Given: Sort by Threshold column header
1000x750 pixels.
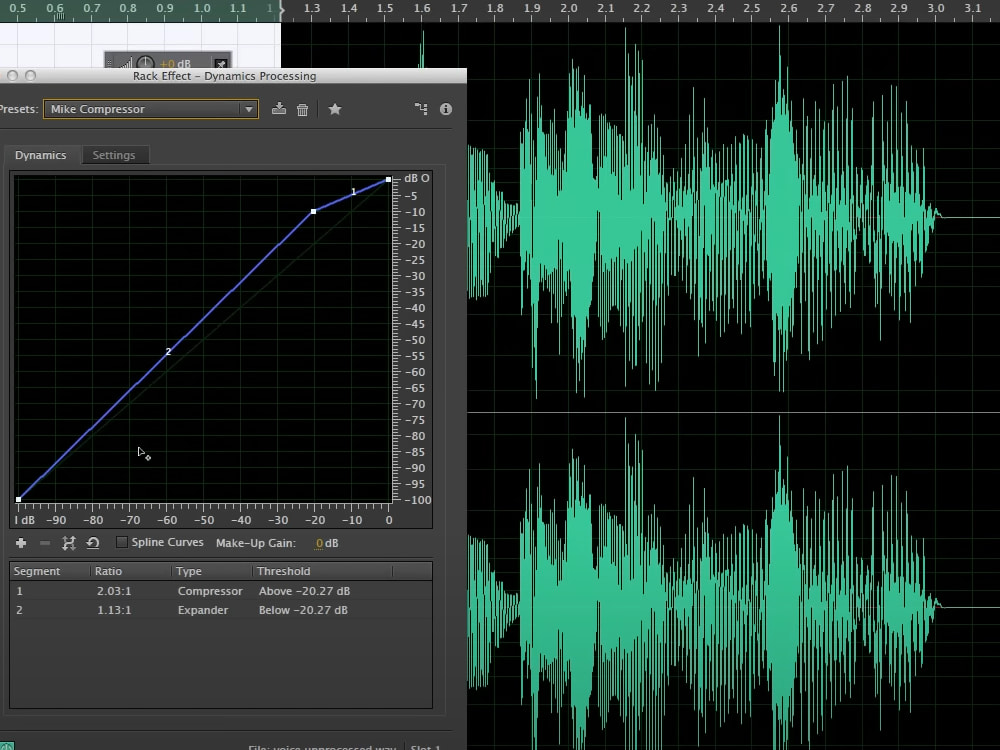Looking at the screenshot, I should pos(323,571).
